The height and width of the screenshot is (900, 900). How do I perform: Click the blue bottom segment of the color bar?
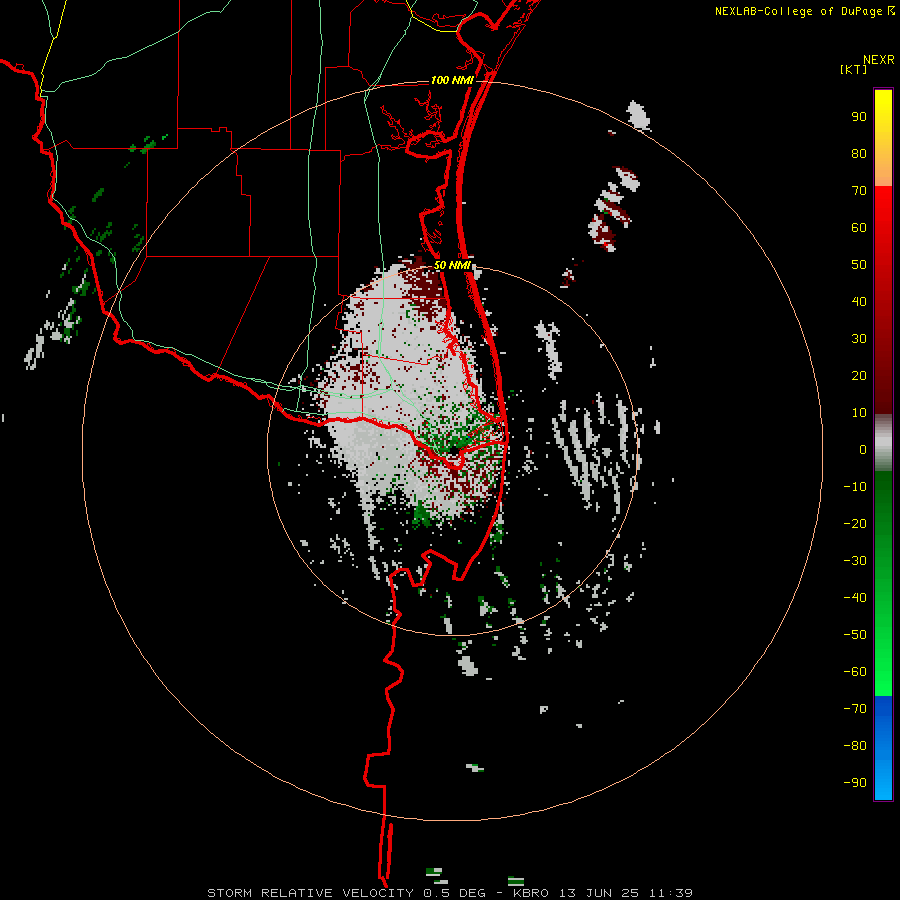(x=883, y=748)
